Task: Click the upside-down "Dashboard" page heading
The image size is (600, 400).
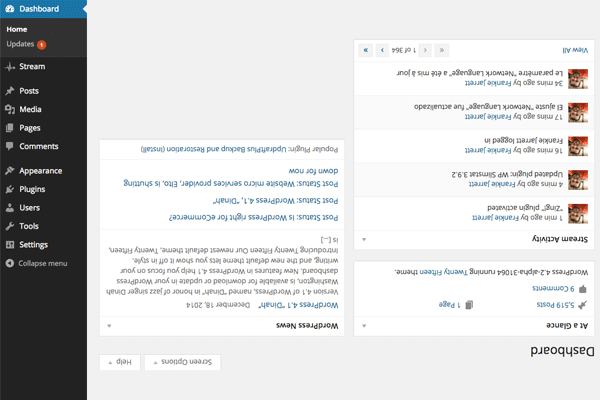Action: coord(562,351)
